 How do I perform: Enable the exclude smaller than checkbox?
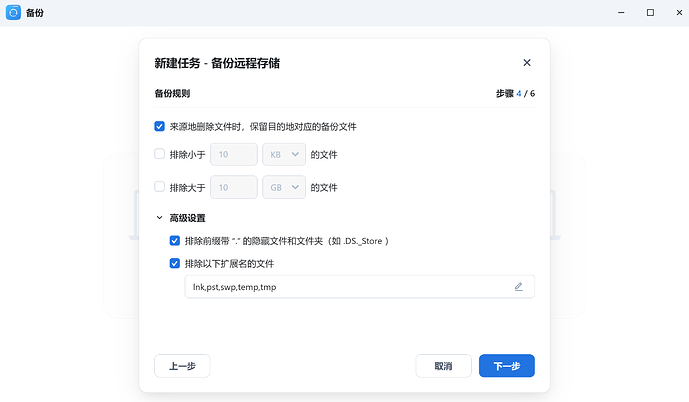pos(160,154)
